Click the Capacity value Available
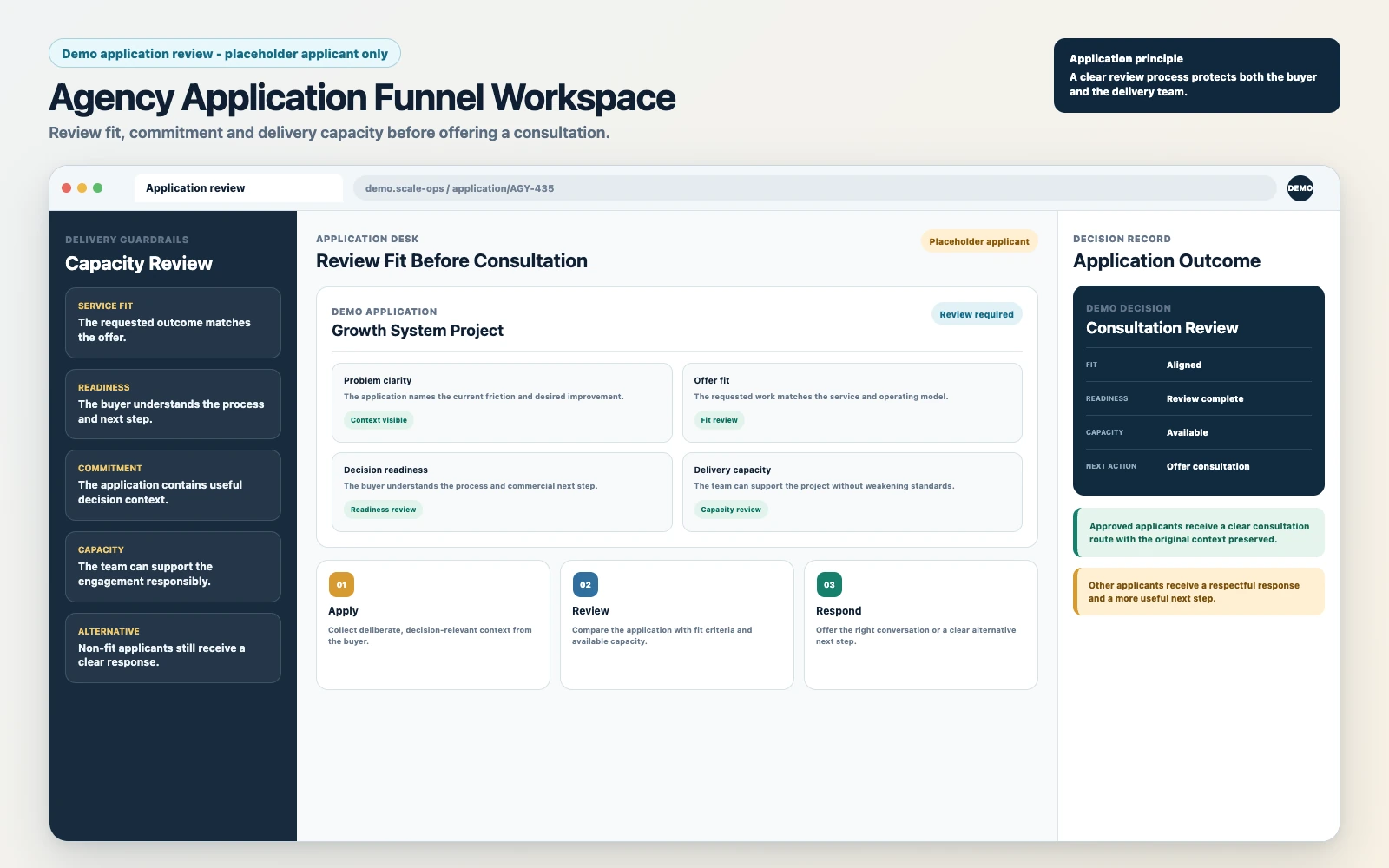The width and height of the screenshot is (1389, 868). coord(1187,432)
